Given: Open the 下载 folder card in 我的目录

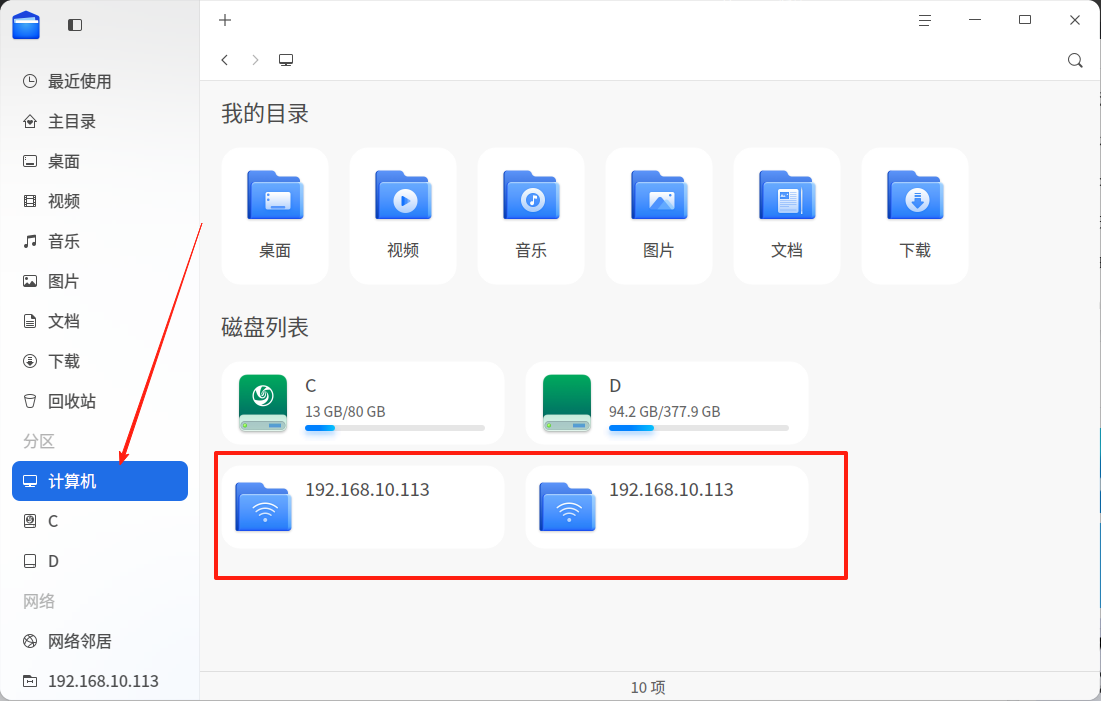Looking at the screenshot, I should coord(915,216).
